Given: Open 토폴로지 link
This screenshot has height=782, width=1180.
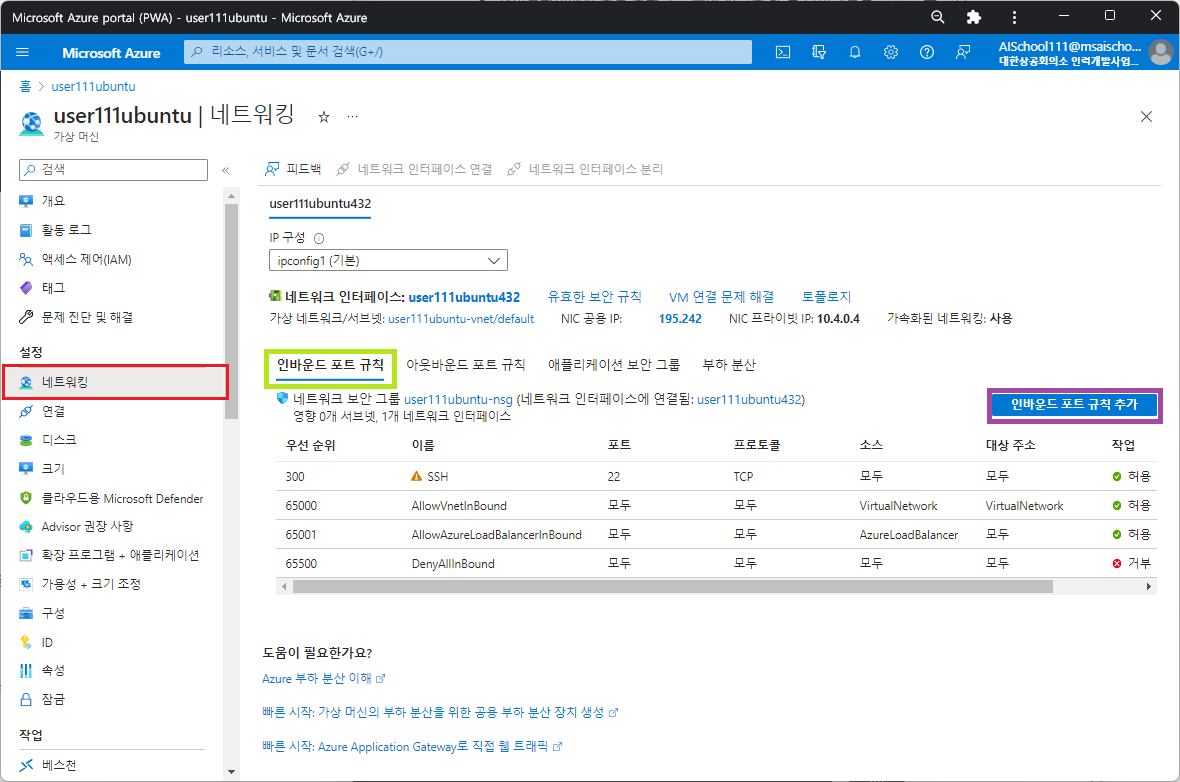Looking at the screenshot, I should [826, 297].
